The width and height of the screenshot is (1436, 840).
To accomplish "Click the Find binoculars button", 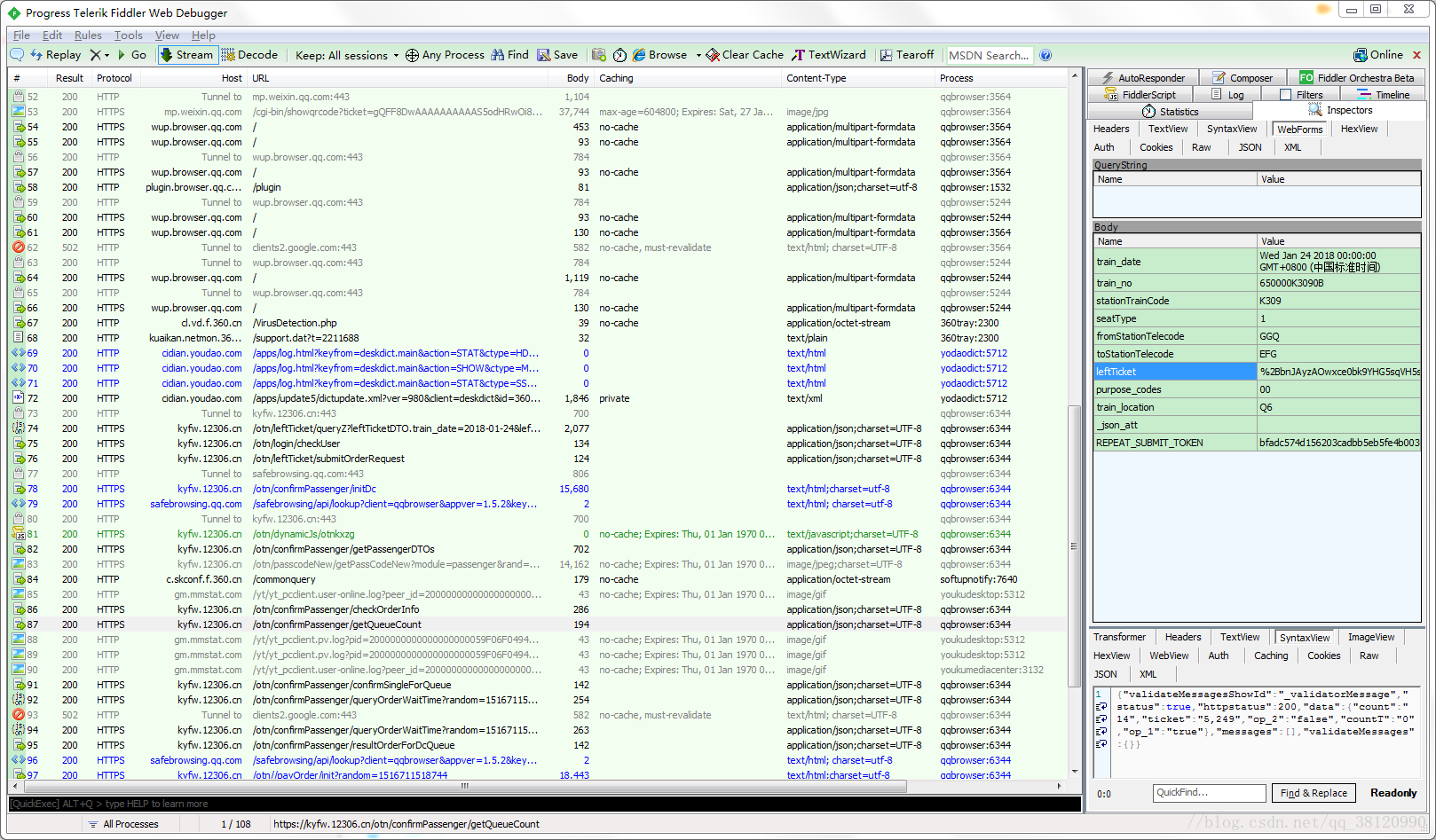I will click(x=509, y=55).
